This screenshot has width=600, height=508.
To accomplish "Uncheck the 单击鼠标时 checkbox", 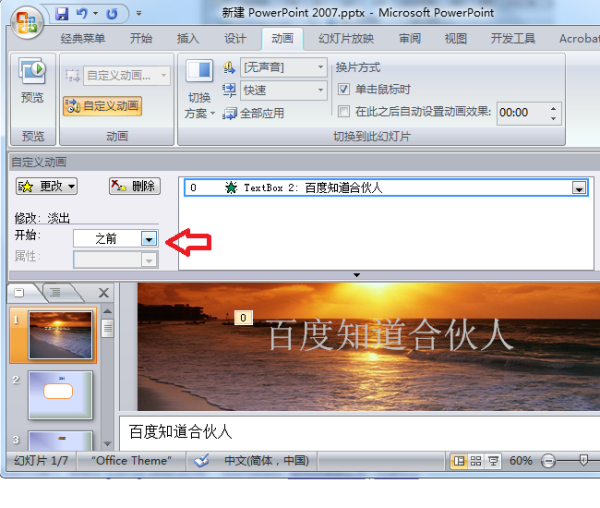I will (x=344, y=90).
